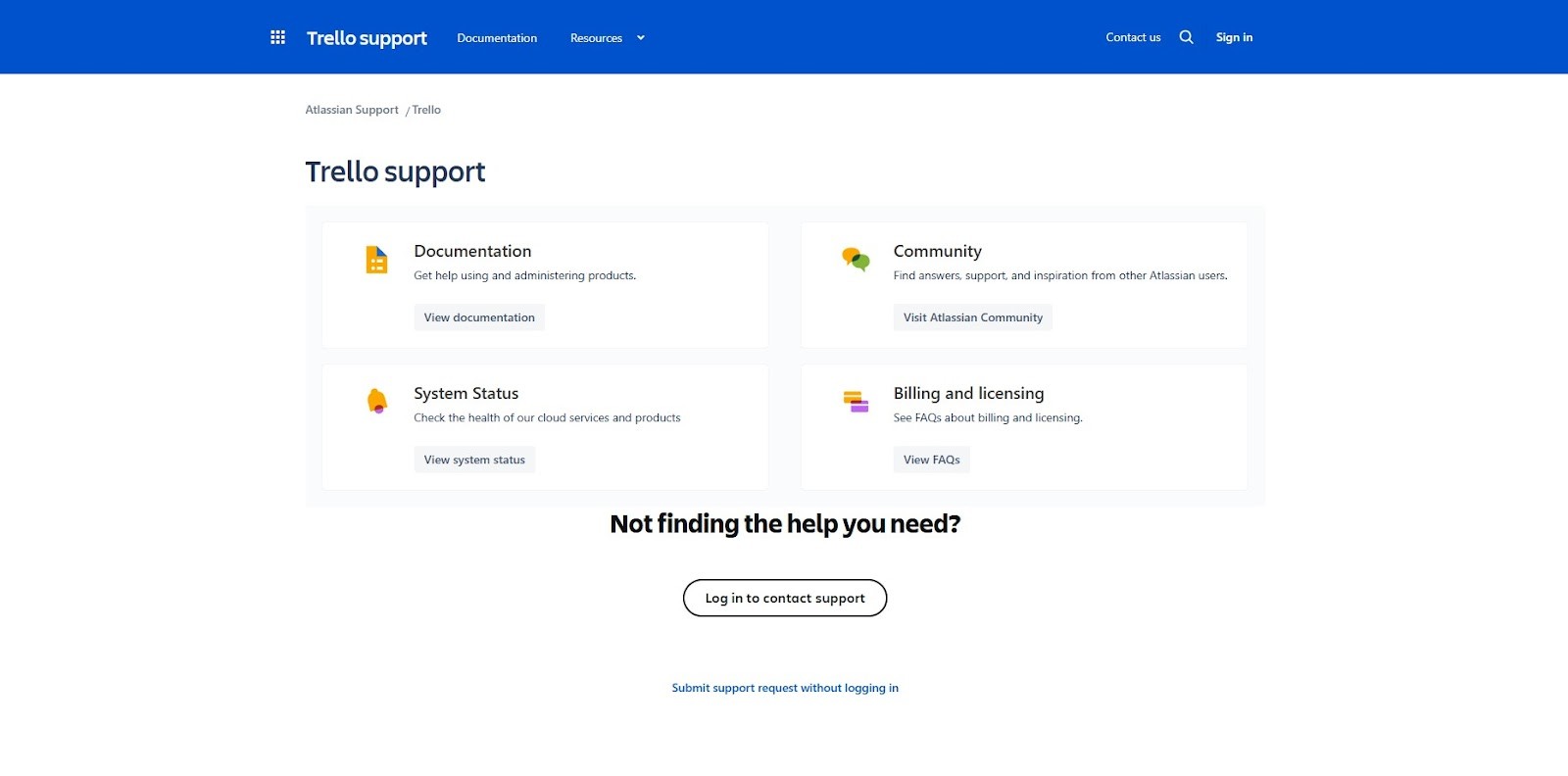Click 'Check the health of our cloud services' text

pos(547,417)
